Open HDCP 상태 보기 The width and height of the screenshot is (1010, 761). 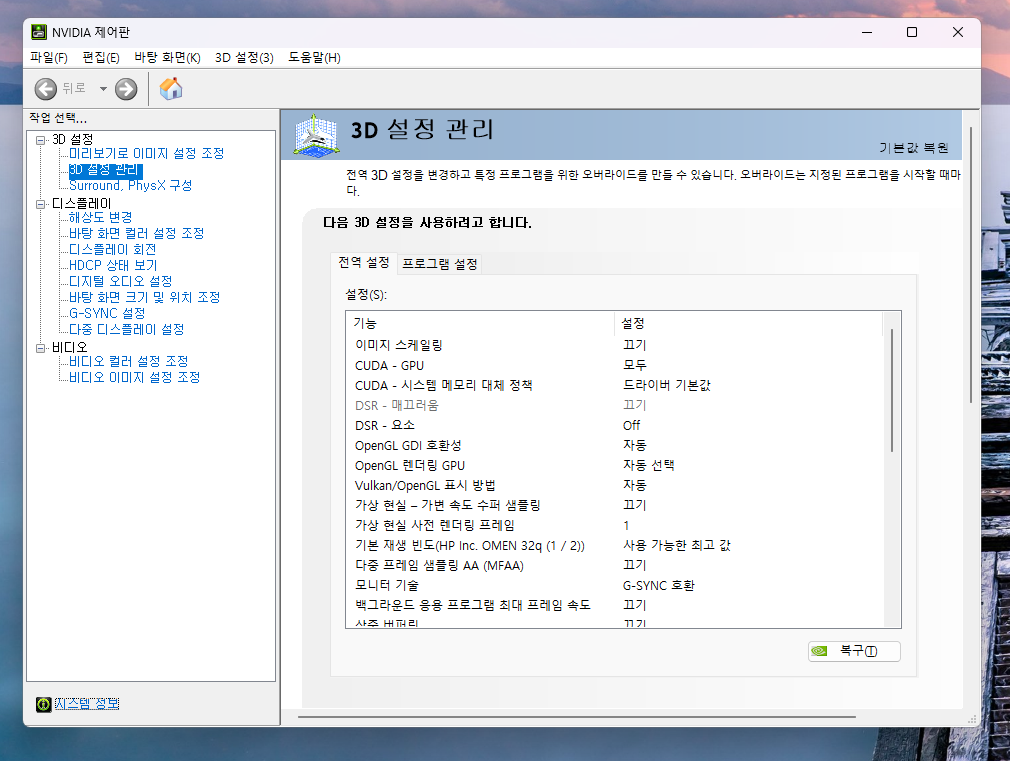tap(113, 265)
